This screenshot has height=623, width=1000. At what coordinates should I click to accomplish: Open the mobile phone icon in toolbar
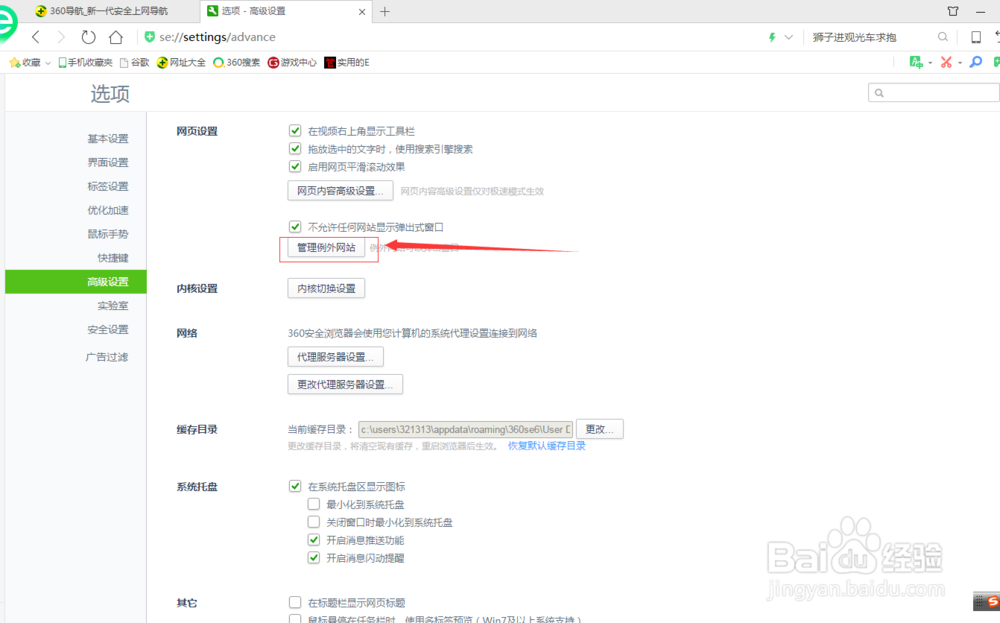tap(976, 37)
